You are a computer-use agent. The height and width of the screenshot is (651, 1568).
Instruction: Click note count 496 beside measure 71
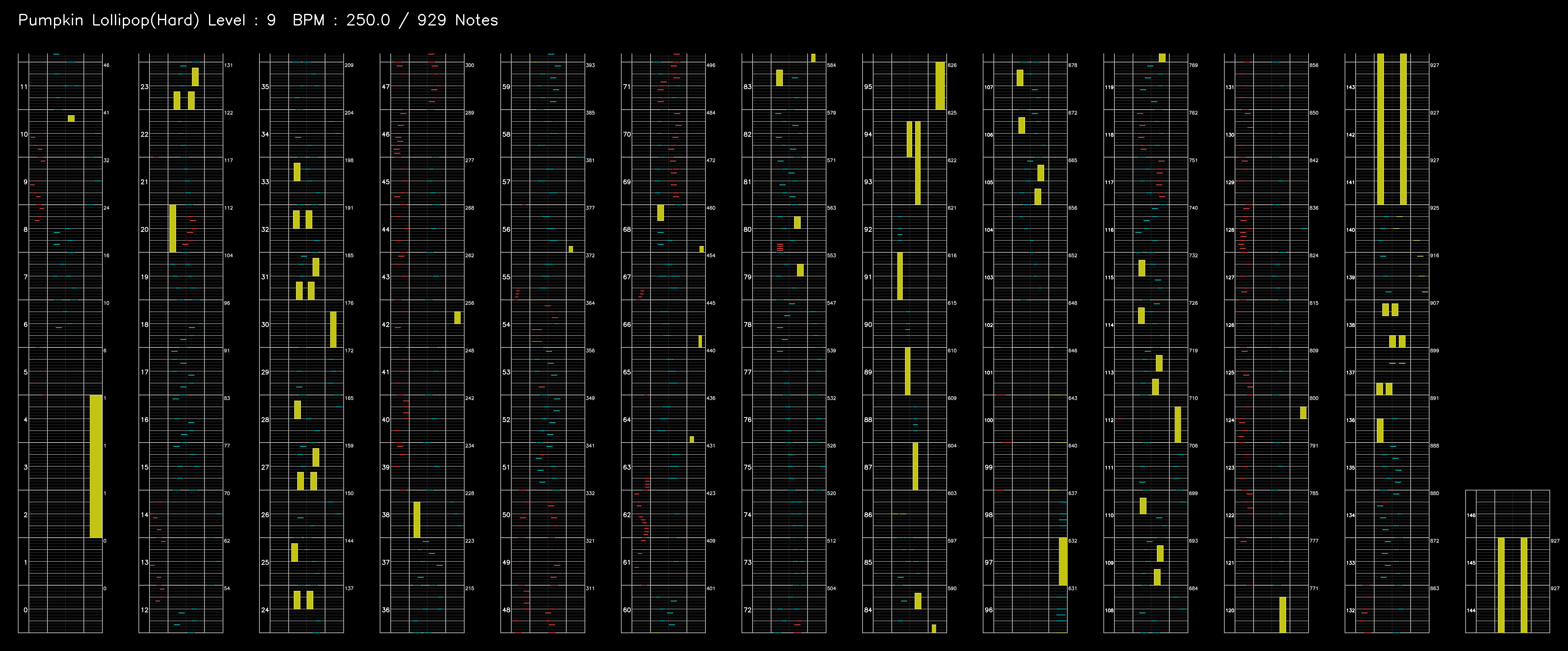pyautogui.click(x=710, y=65)
